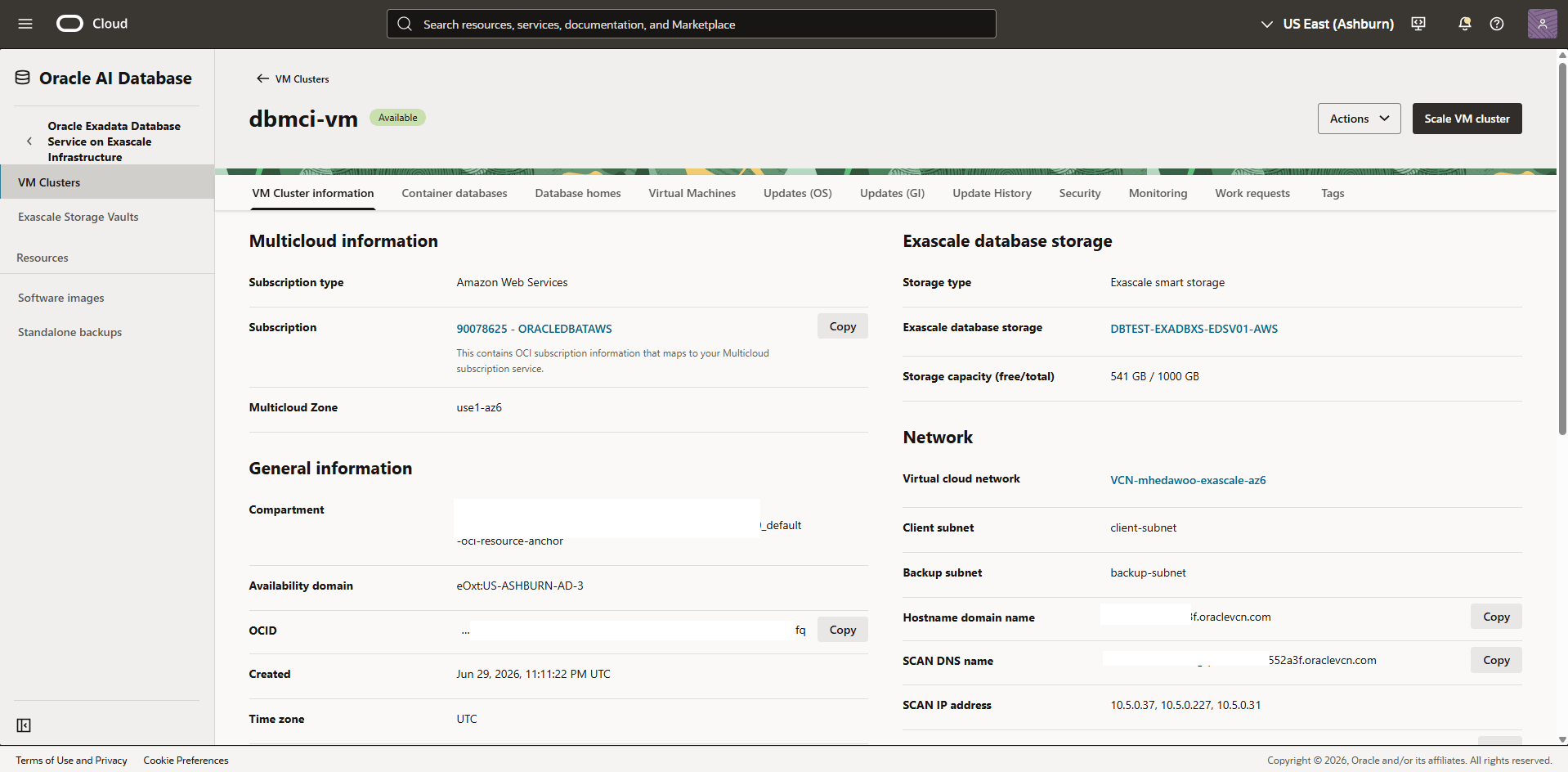Click the Resources sidebar heading

pyautogui.click(x=43, y=258)
